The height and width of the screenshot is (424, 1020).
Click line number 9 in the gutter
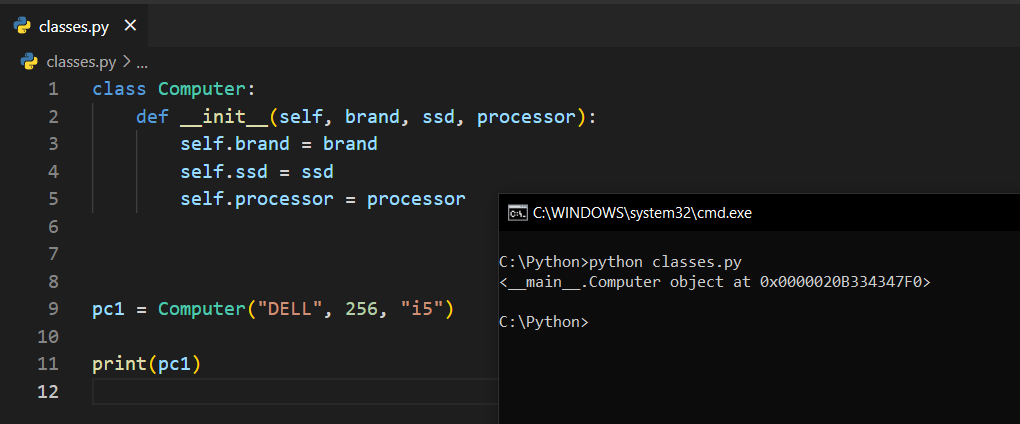point(53,309)
